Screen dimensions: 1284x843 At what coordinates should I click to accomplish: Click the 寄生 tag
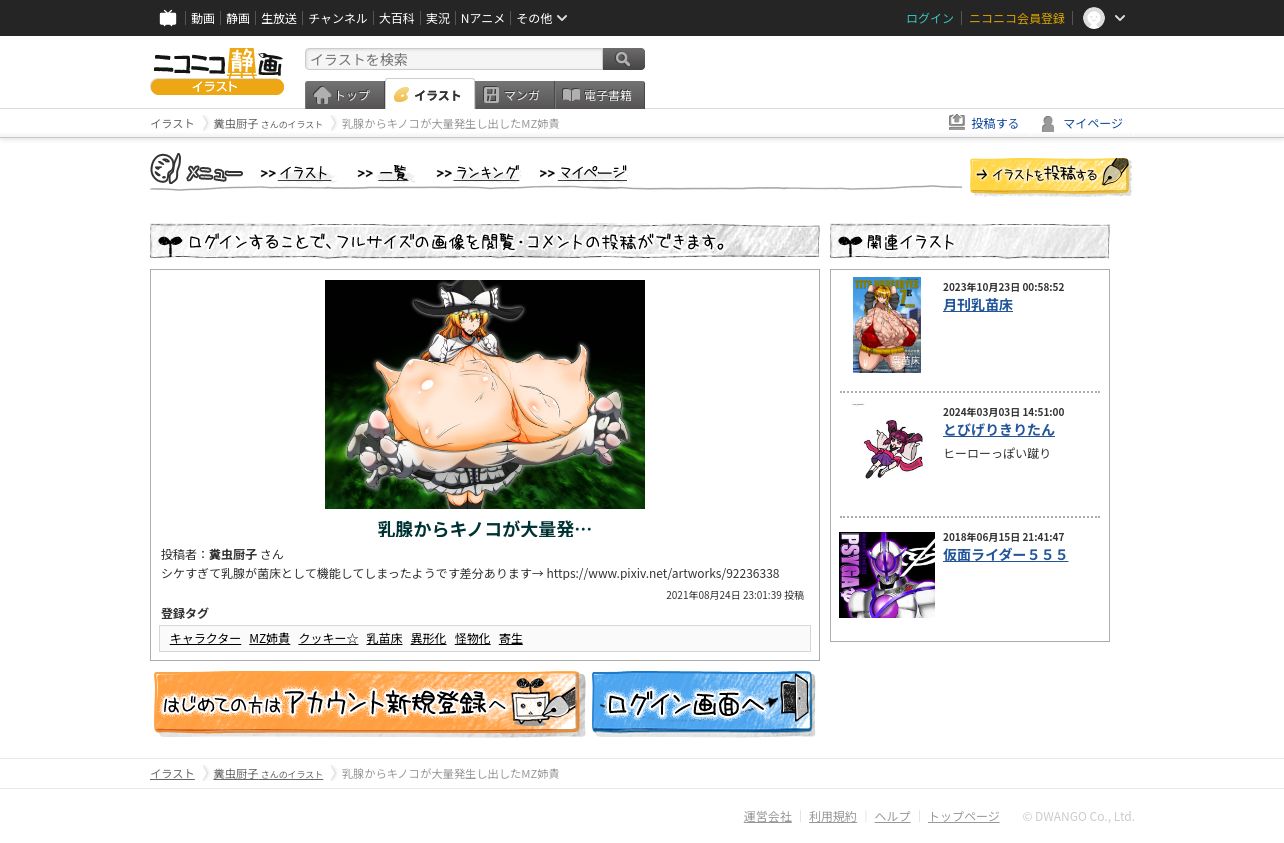(x=511, y=638)
